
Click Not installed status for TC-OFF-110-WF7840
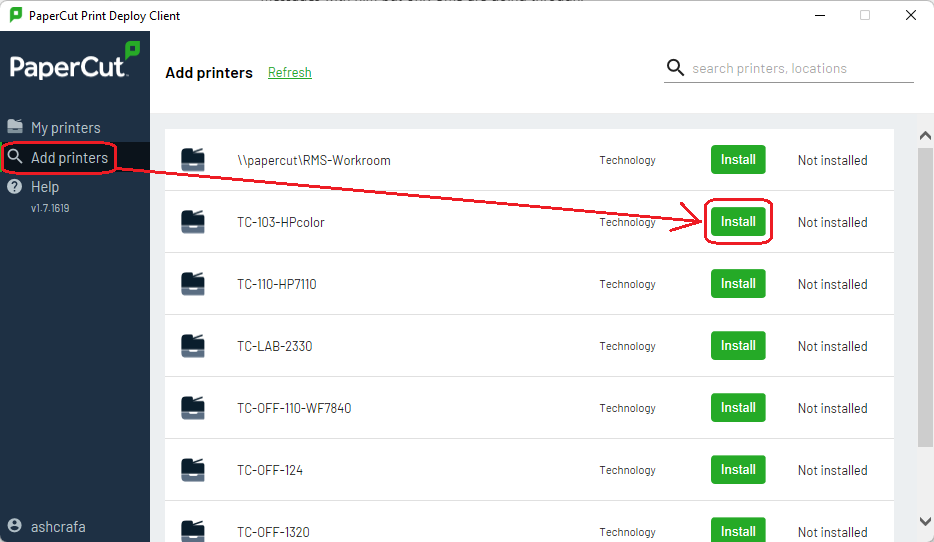[x=832, y=408]
